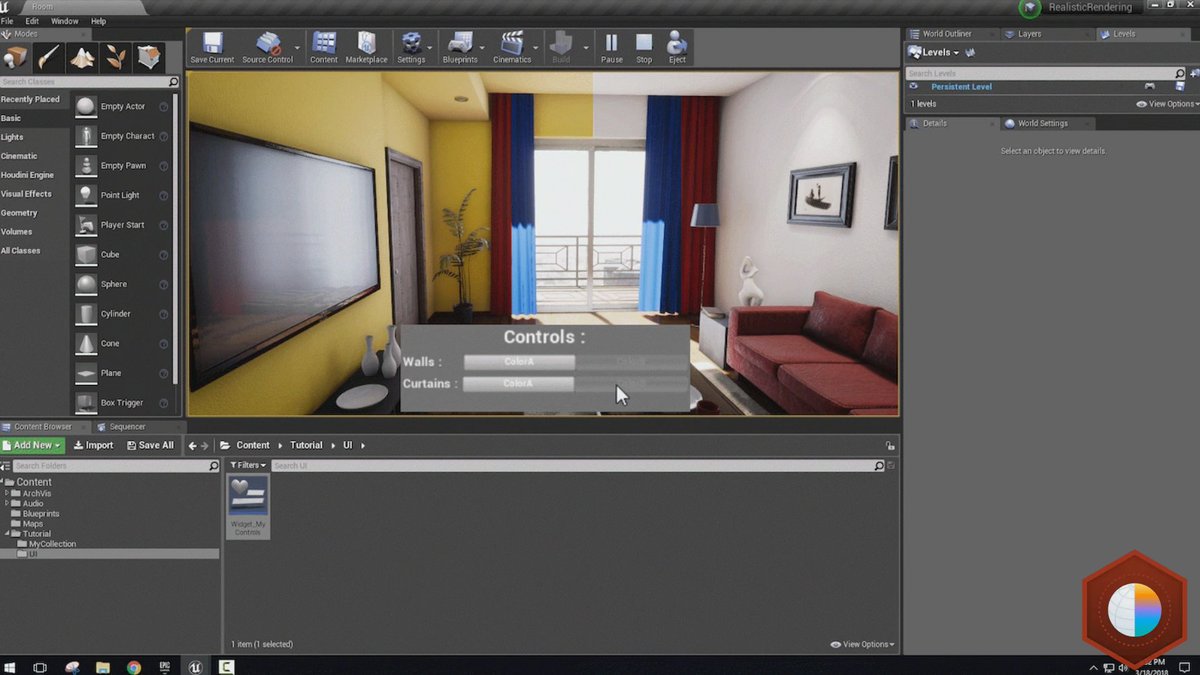The width and height of the screenshot is (1200, 675).
Task: Select the Box Trigger icon
Action: (x=86, y=403)
